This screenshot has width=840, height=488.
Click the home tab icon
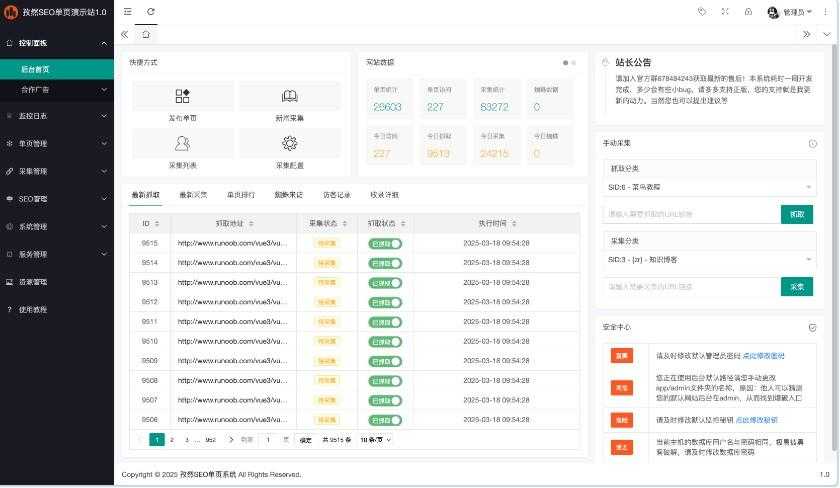146,34
